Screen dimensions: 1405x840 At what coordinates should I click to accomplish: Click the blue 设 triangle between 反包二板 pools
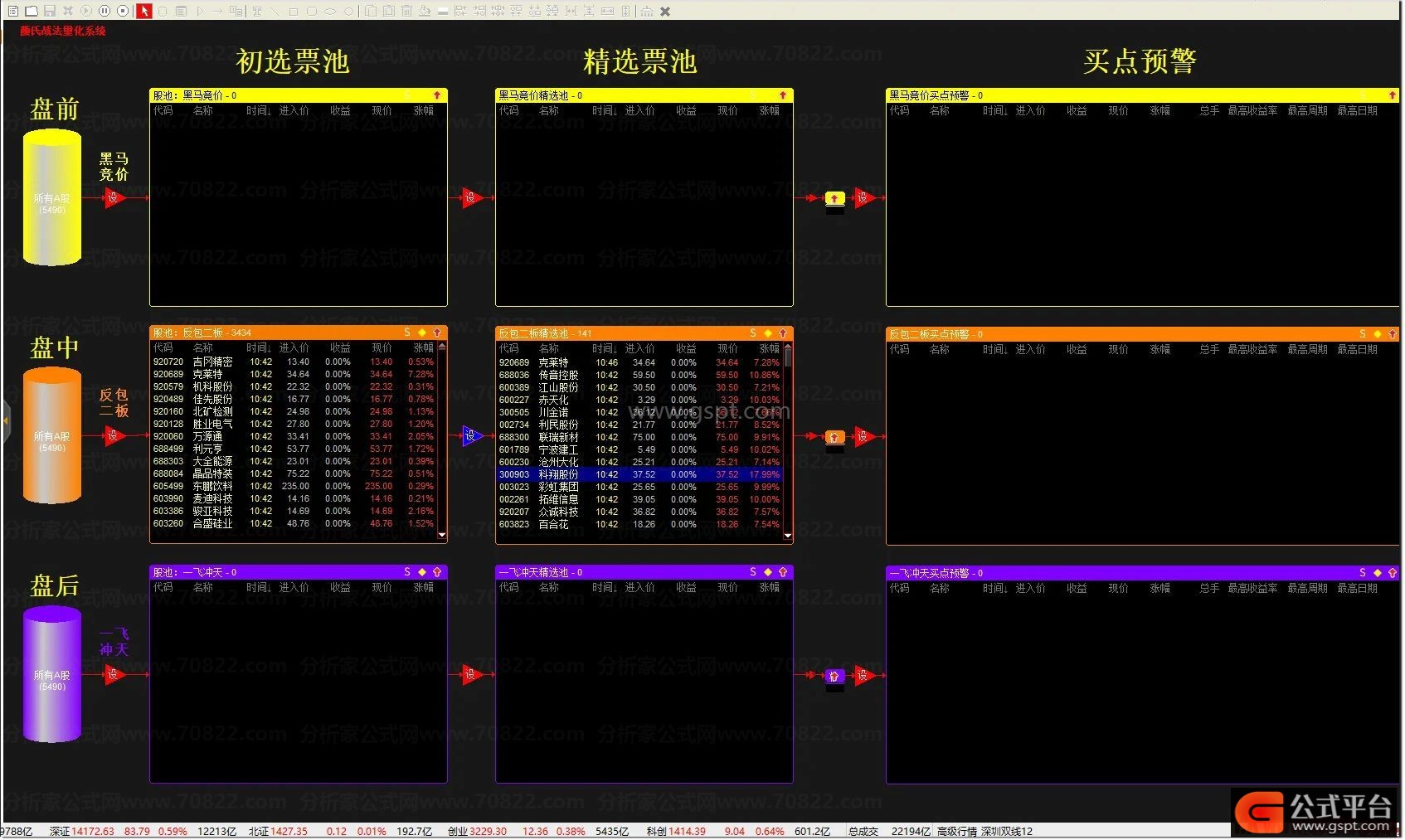point(471,436)
